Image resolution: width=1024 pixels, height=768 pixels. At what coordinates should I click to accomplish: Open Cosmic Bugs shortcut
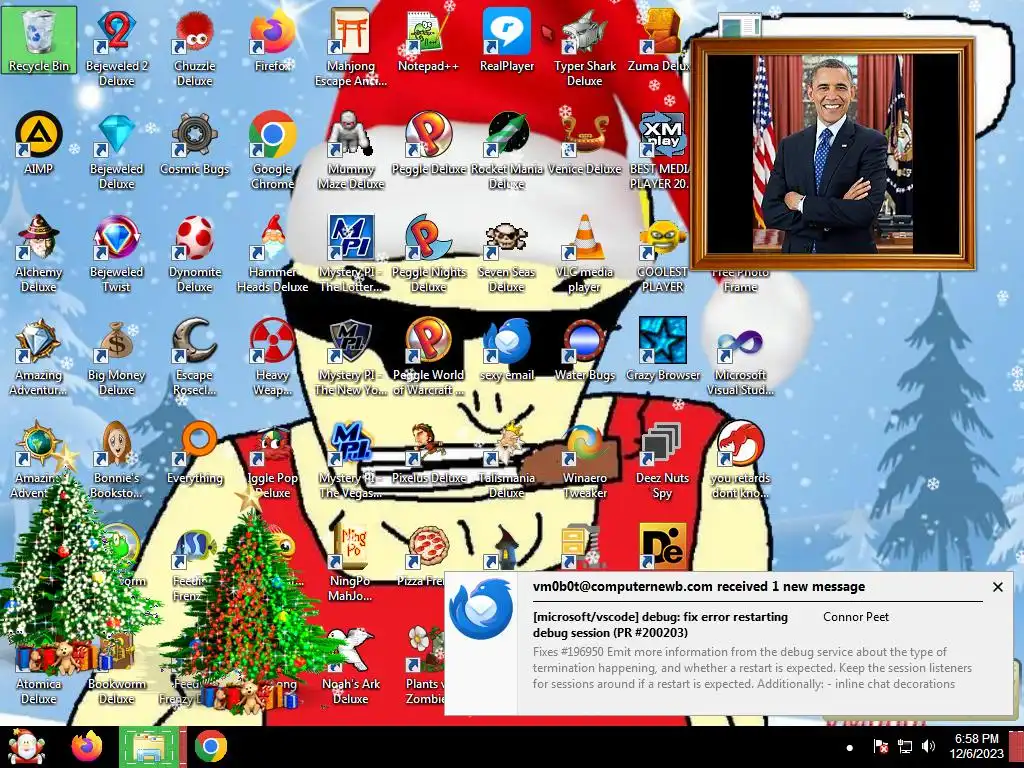pyautogui.click(x=195, y=143)
